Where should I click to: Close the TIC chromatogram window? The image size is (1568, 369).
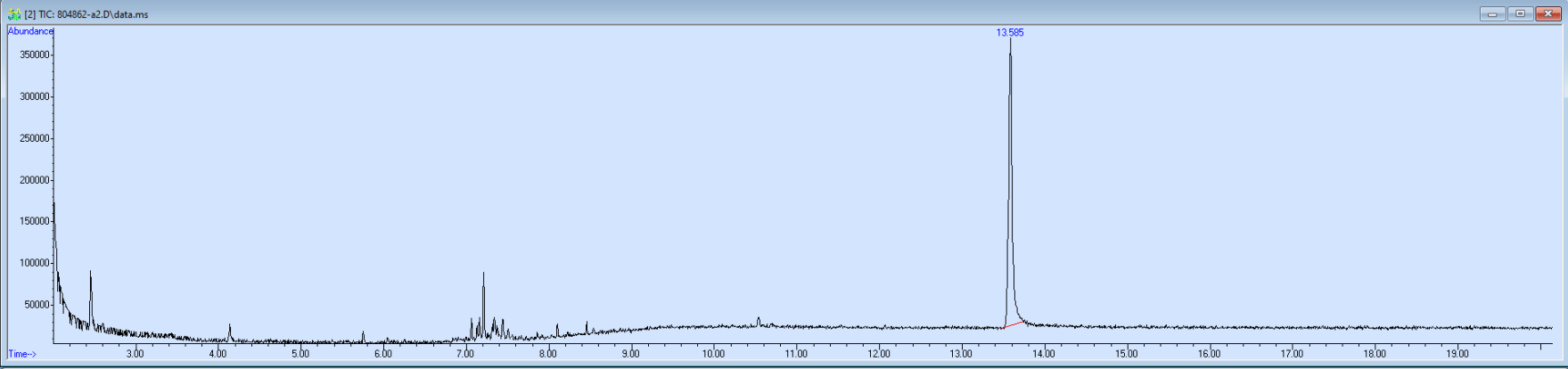(1549, 13)
